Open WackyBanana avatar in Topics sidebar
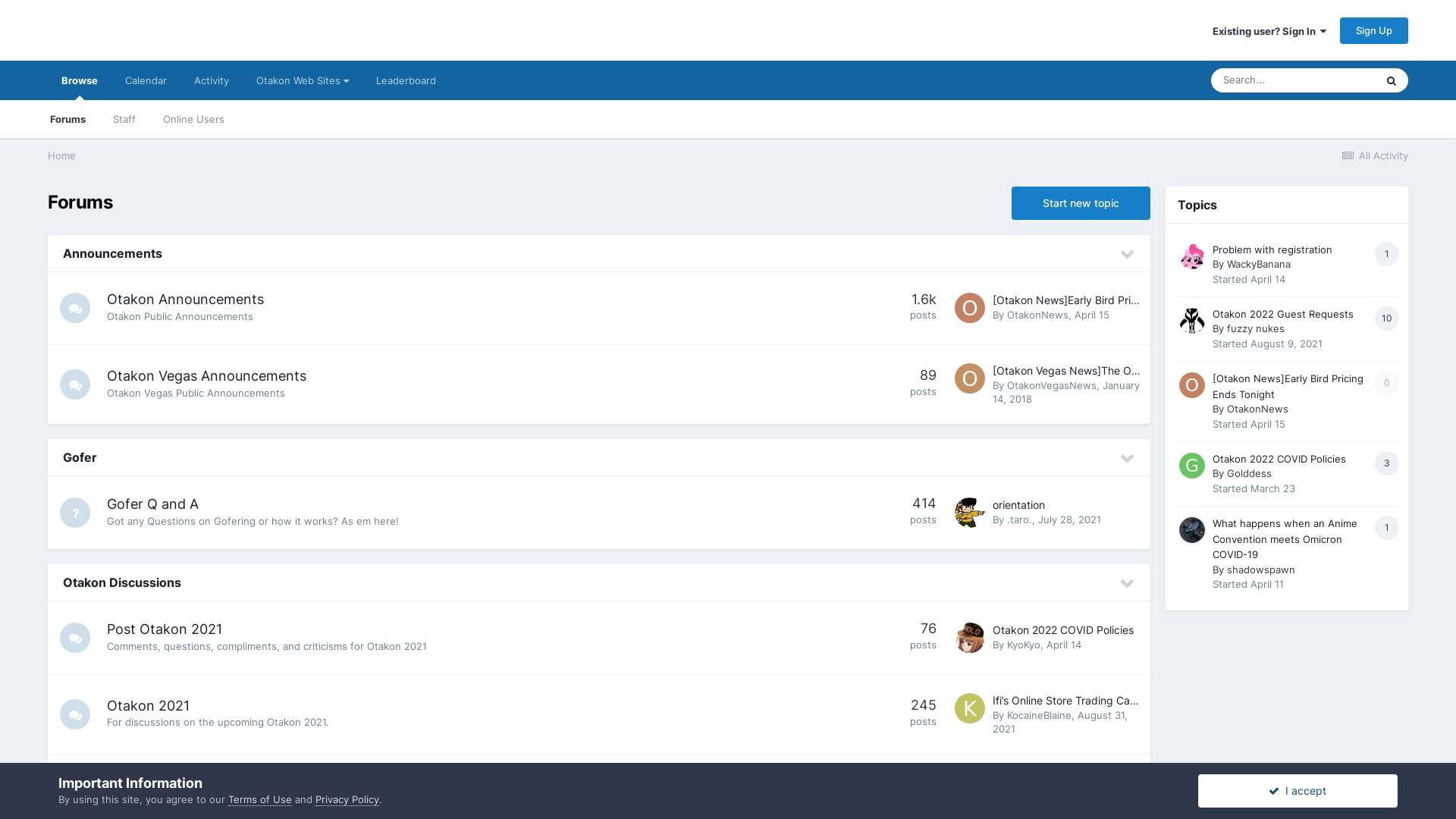The width and height of the screenshot is (1456, 819). (1192, 256)
